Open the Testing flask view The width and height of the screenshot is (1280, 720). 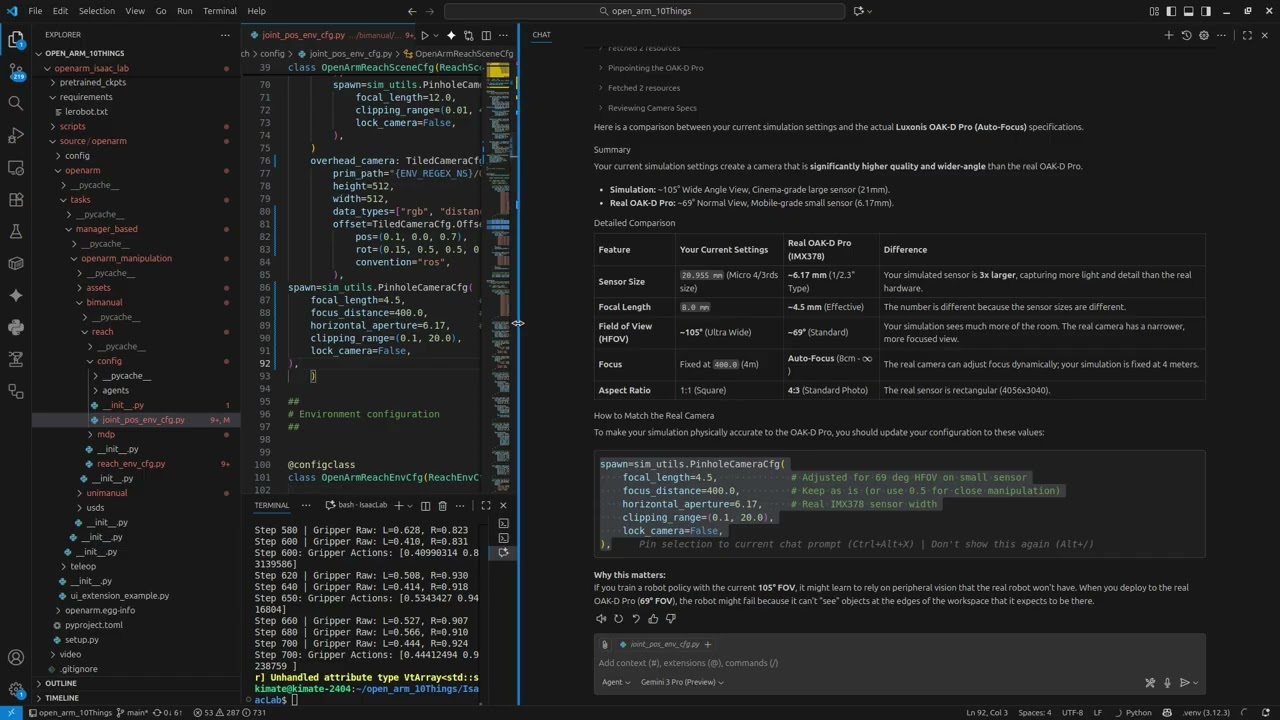16,231
